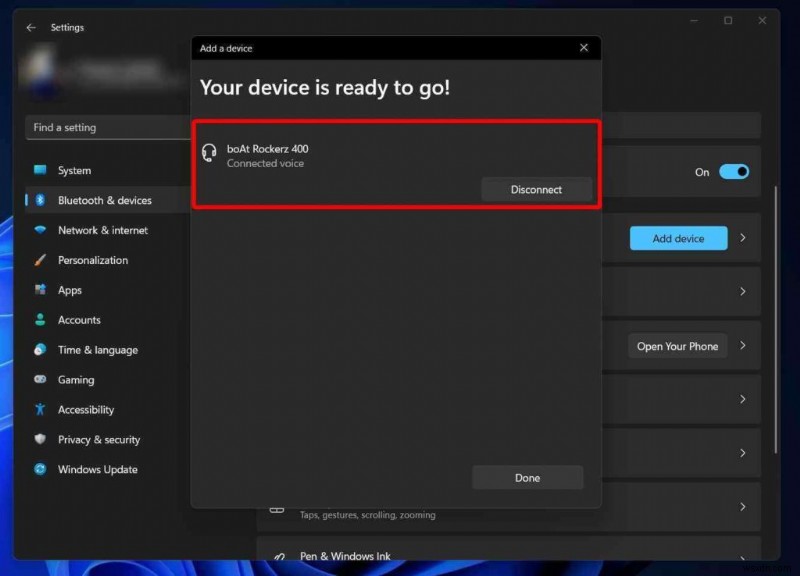The width and height of the screenshot is (800, 576).
Task: Open Network & internet settings
Action: [x=107, y=230]
